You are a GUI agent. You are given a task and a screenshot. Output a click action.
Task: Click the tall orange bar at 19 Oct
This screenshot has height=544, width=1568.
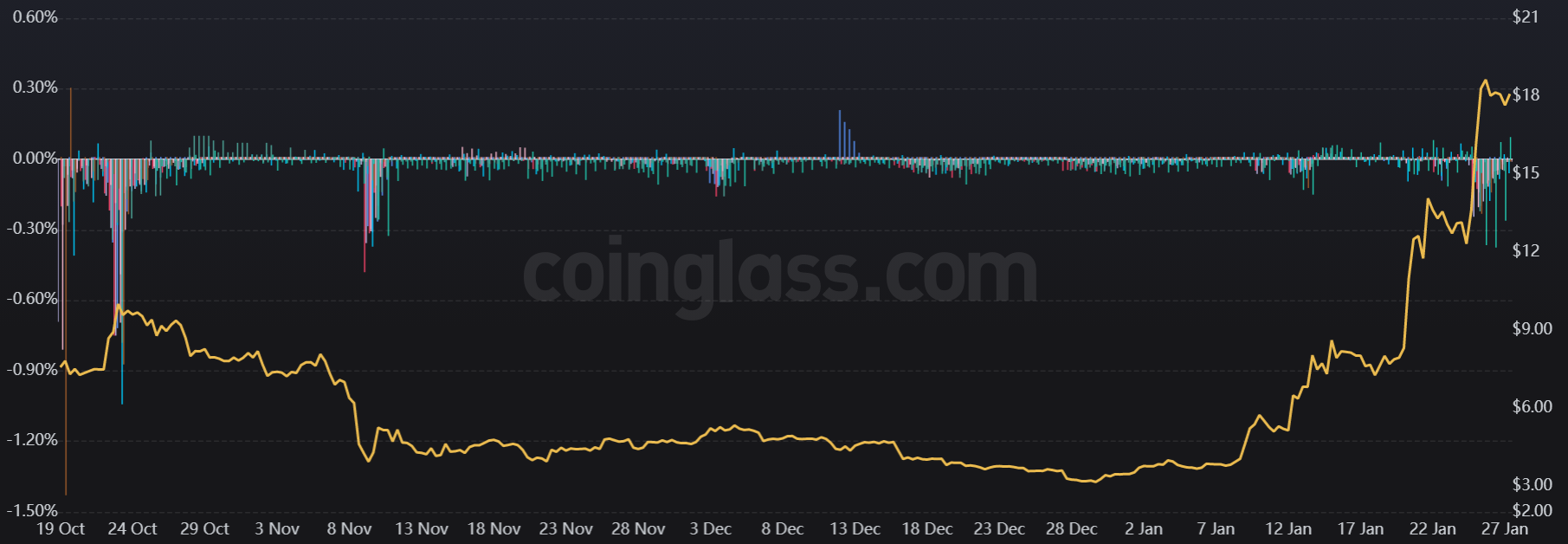point(67,346)
